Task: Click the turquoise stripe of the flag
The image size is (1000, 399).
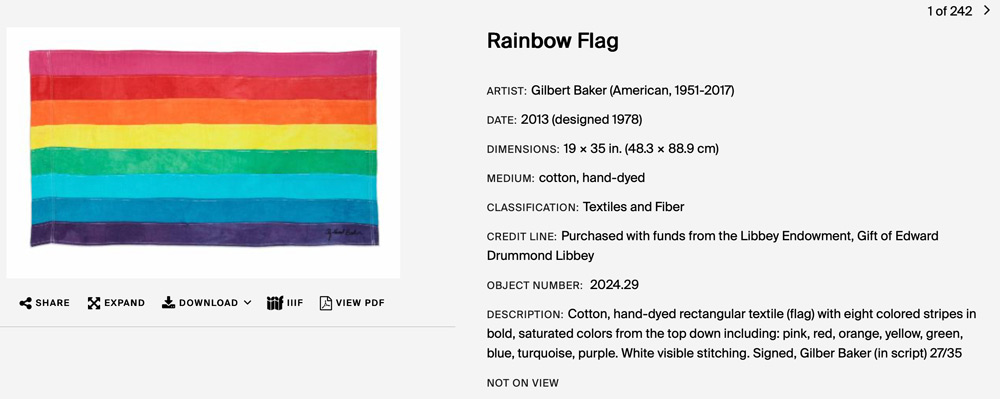Action: pos(204,186)
